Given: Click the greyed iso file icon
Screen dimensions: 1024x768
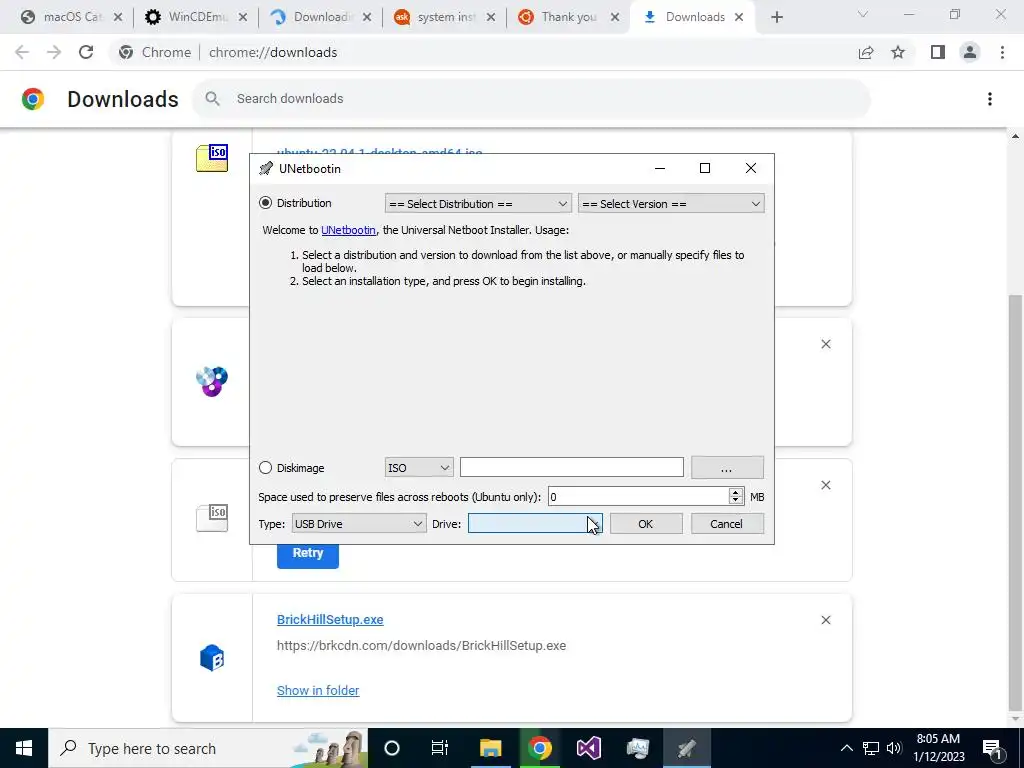Looking at the screenshot, I should [x=212, y=519].
